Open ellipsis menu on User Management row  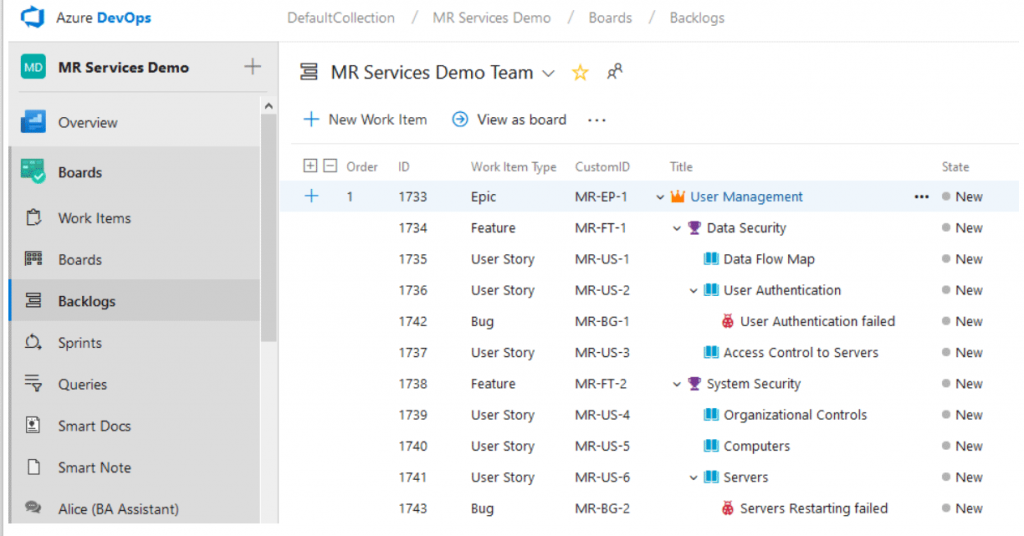click(x=921, y=197)
